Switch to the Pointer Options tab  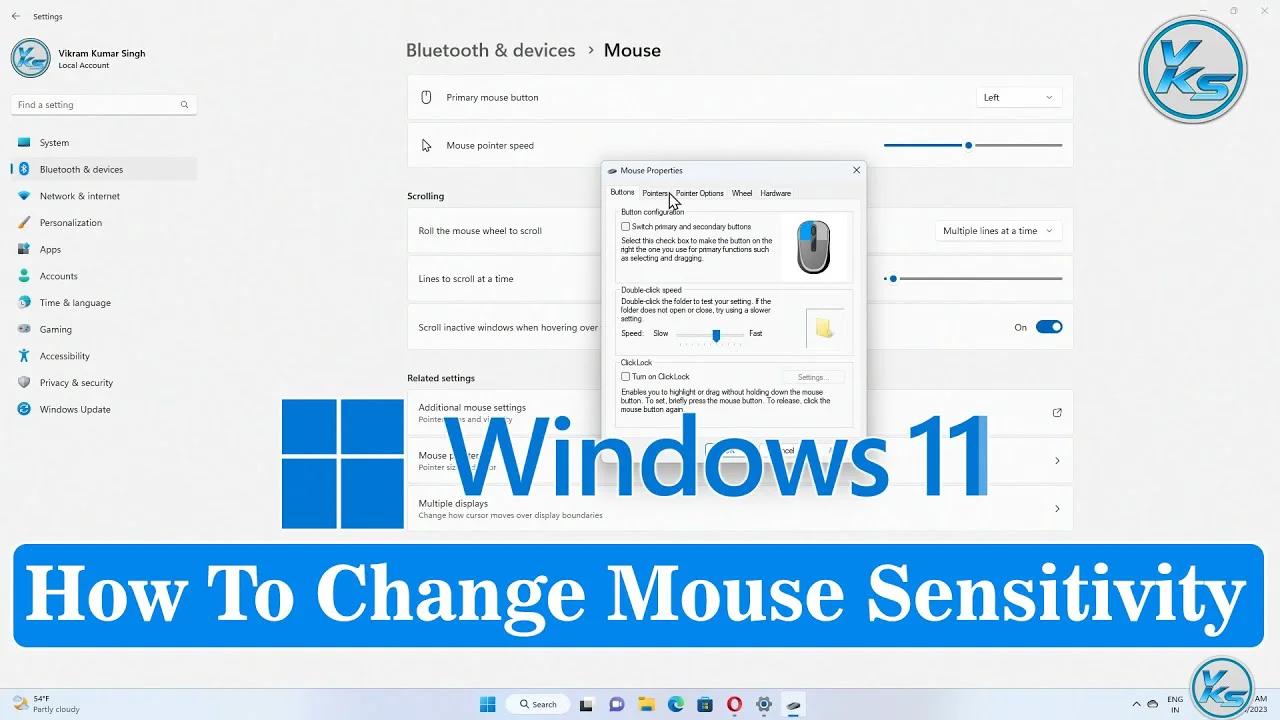point(699,193)
